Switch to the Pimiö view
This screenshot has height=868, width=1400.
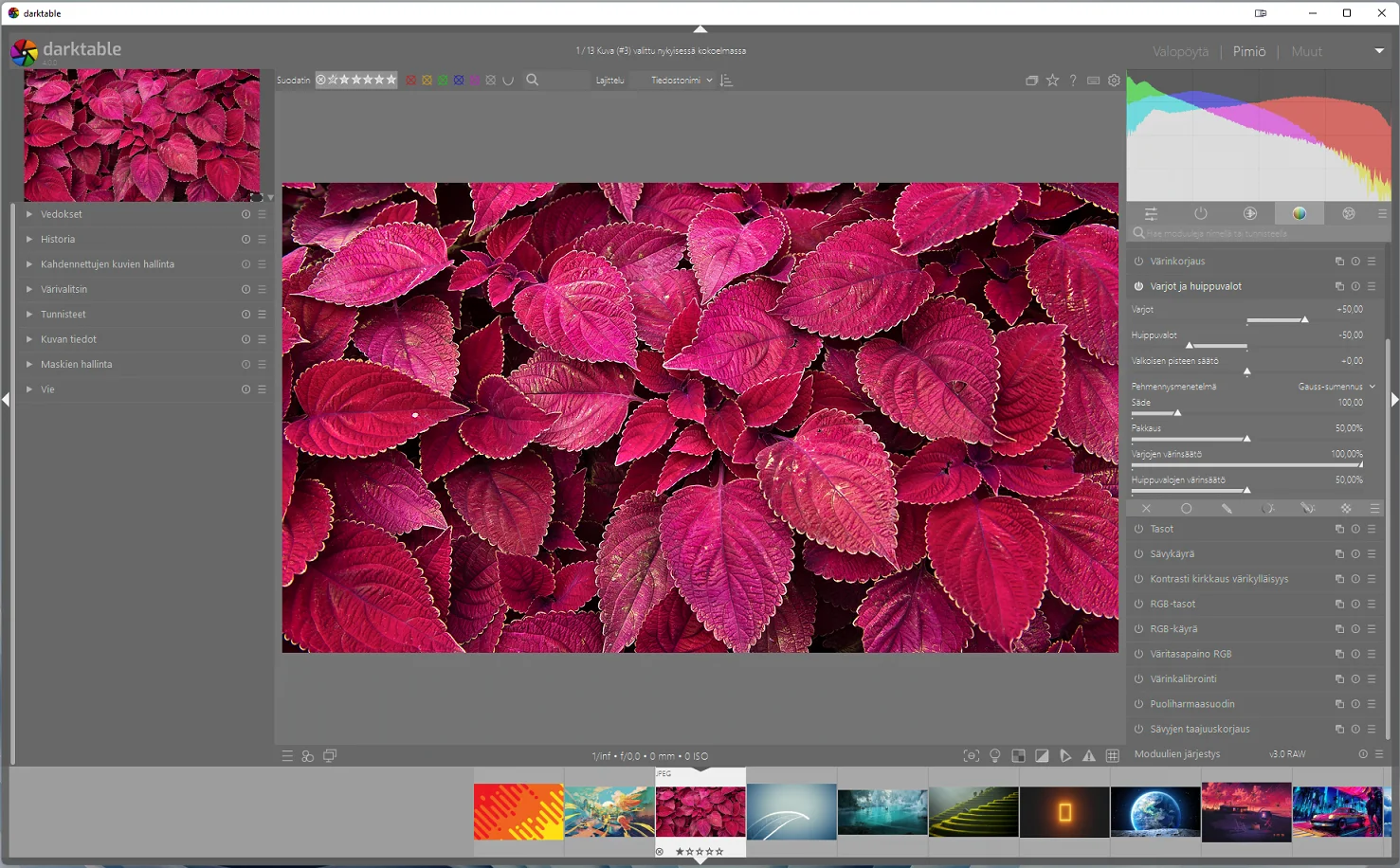1249,52
